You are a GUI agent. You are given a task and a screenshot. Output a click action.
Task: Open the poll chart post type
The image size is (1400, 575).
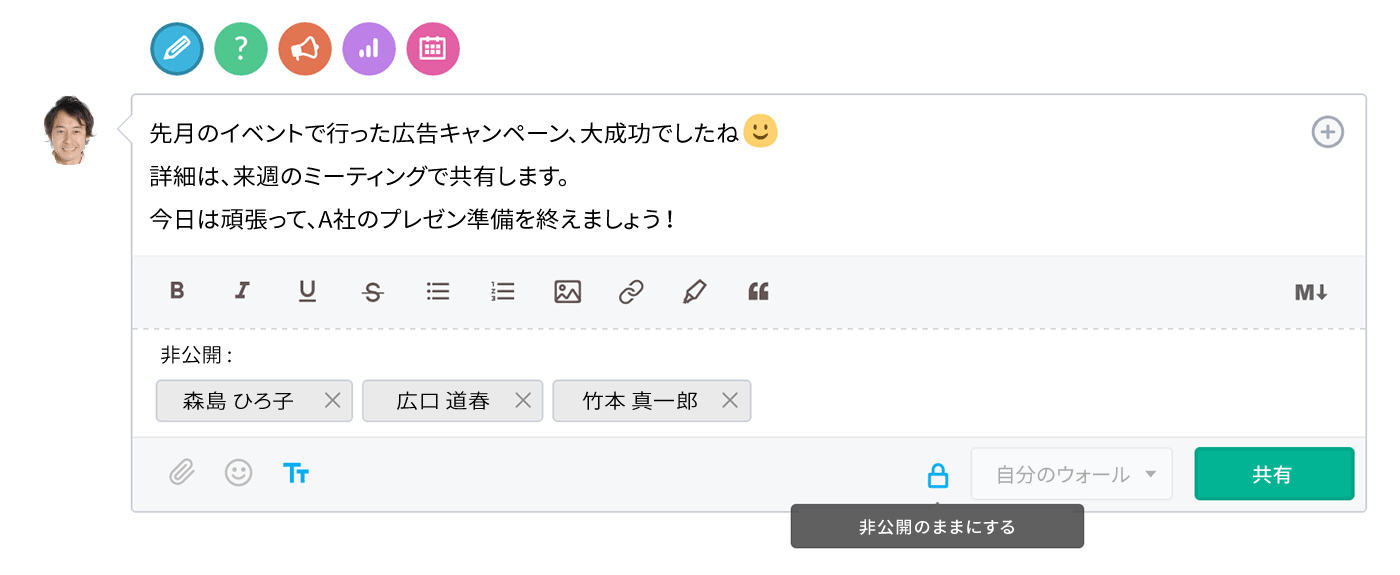[x=369, y=49]
